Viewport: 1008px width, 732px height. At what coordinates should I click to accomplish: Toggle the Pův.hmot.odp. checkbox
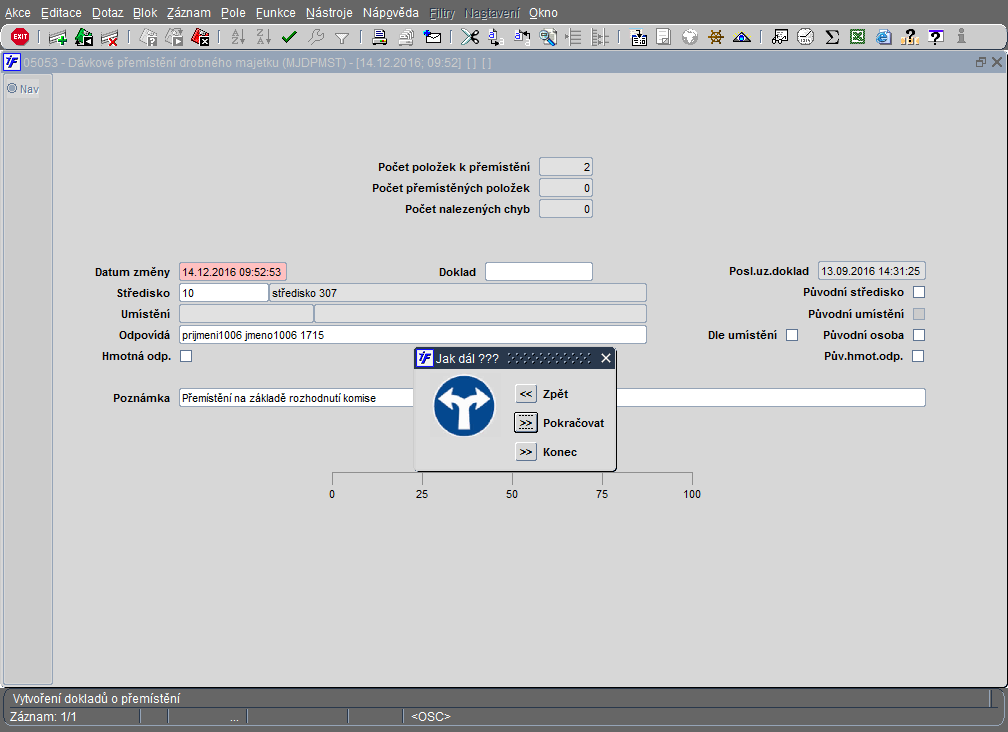pyautogui.click(x=918, y=356)
